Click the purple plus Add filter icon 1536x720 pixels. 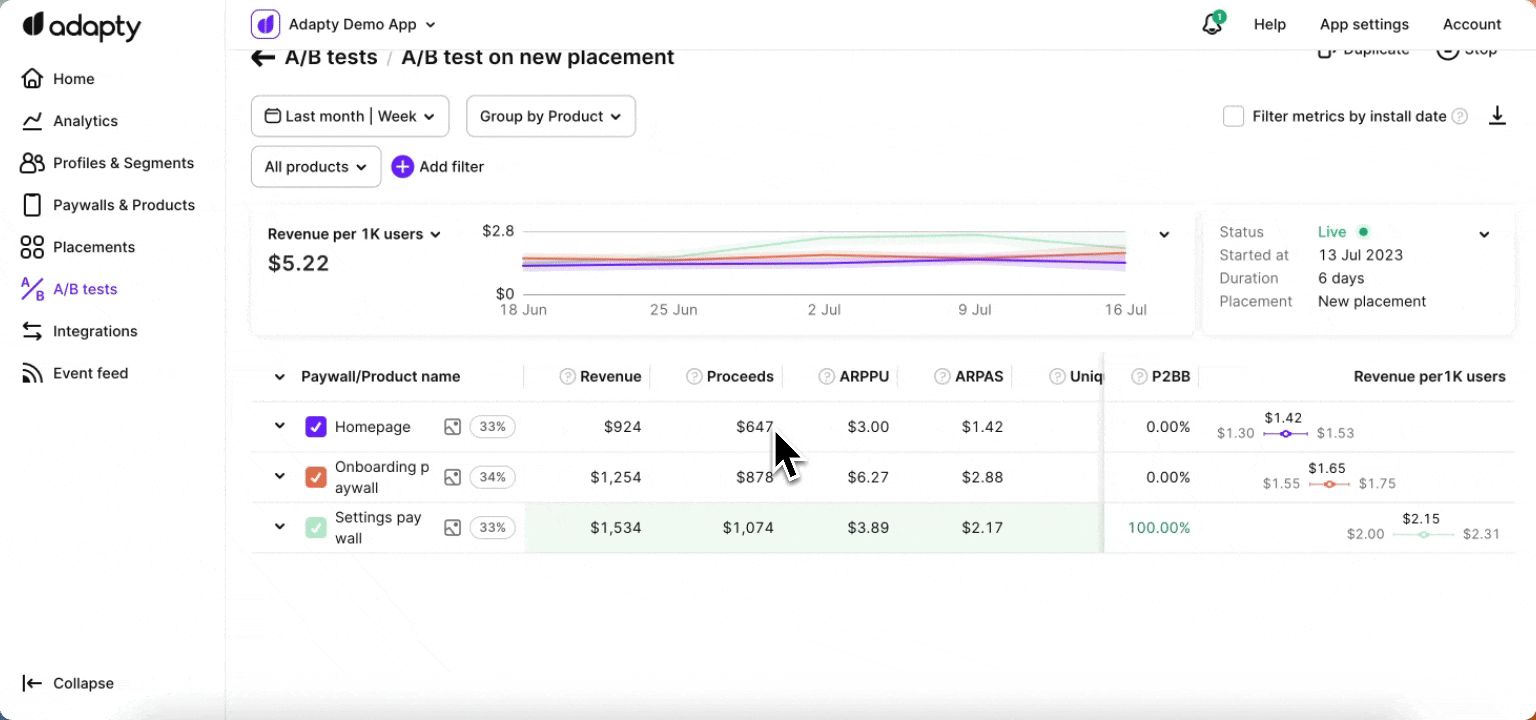(402, 167)
